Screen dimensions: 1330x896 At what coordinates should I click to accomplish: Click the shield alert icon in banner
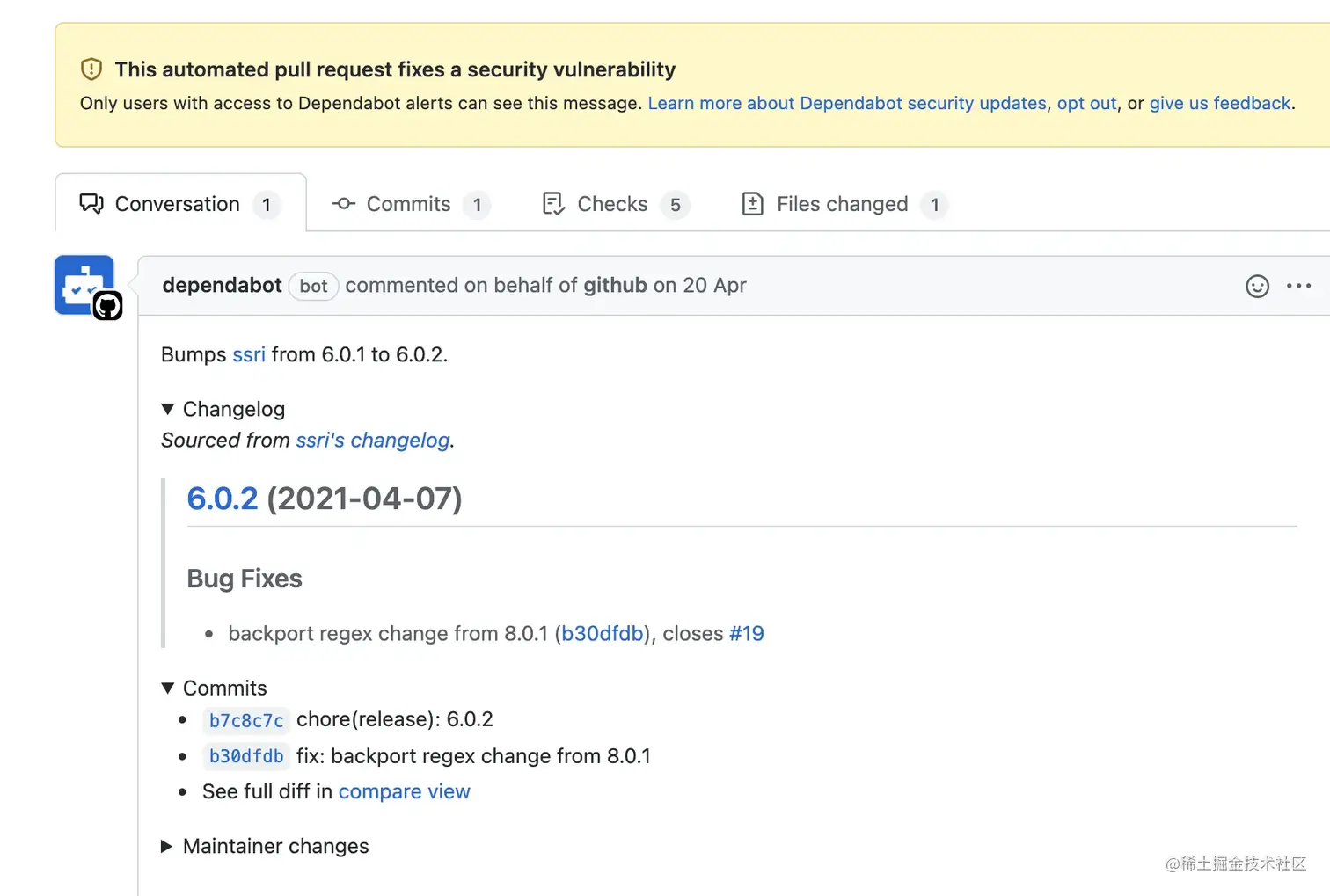coord(91,69)
